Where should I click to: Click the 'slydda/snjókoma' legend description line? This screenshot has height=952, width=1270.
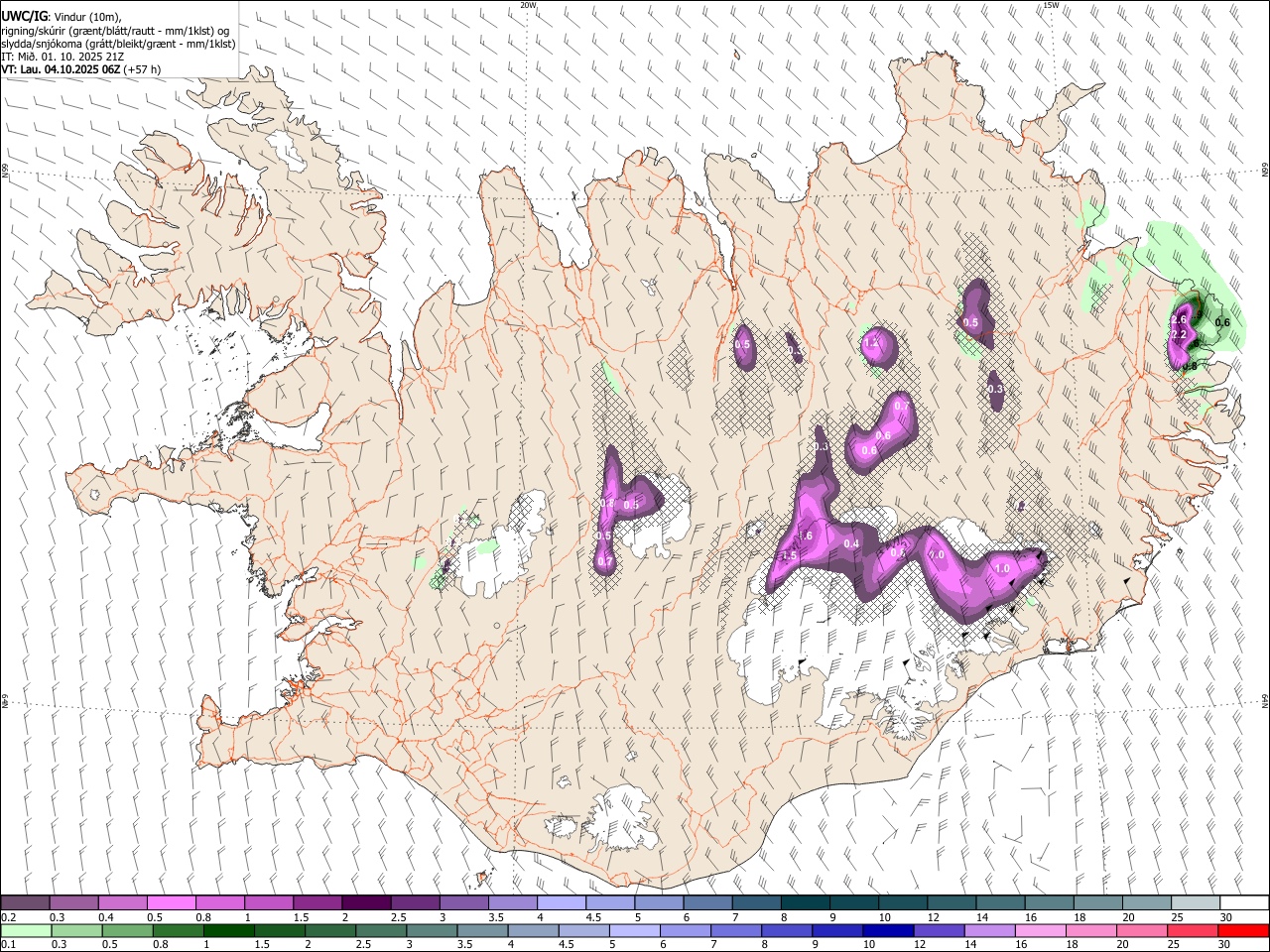point(118,44)
